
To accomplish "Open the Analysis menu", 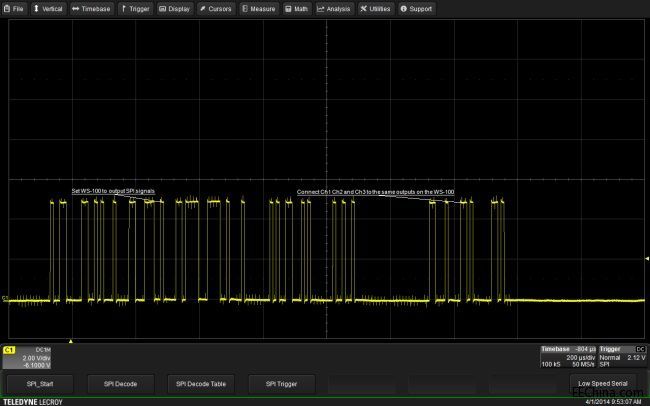I will (x=334, y=9).
